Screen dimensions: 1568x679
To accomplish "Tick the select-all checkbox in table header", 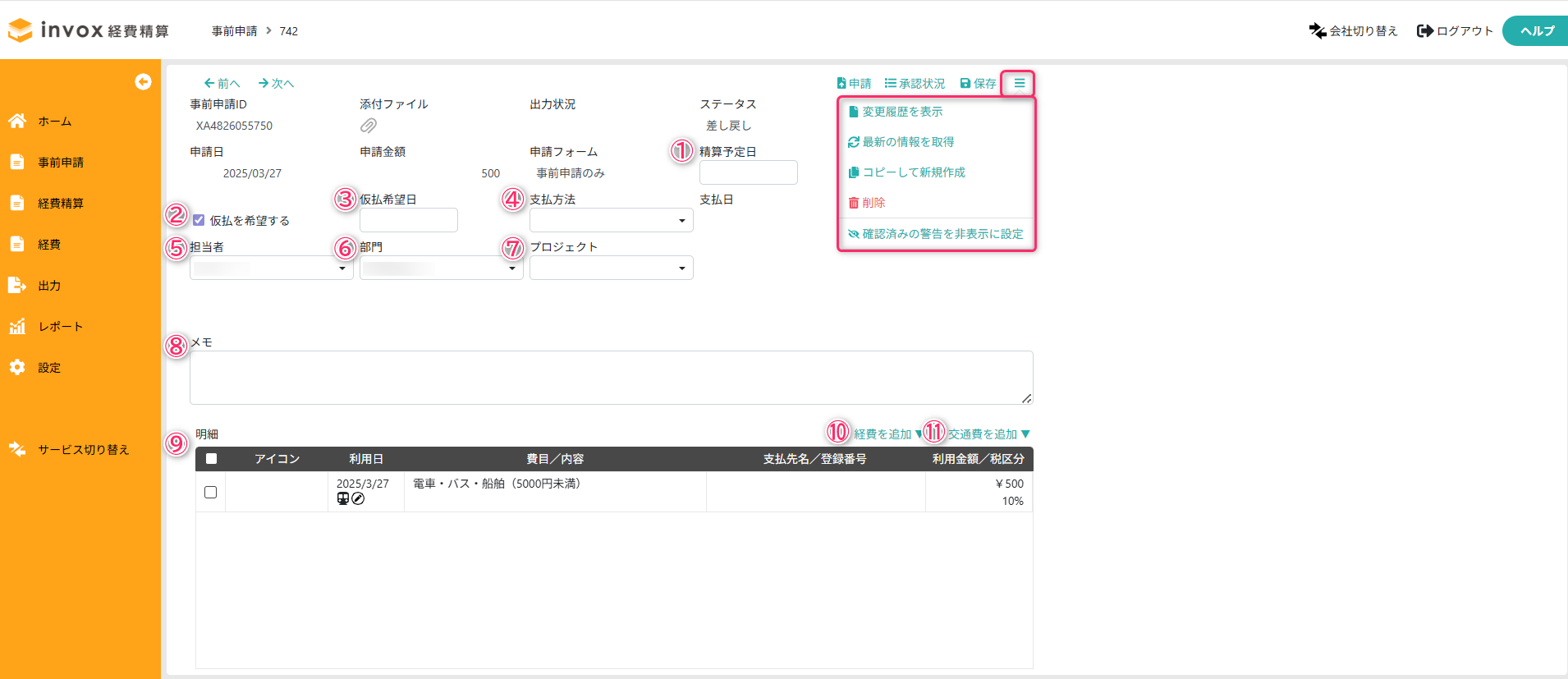I will tap(211, 459).
